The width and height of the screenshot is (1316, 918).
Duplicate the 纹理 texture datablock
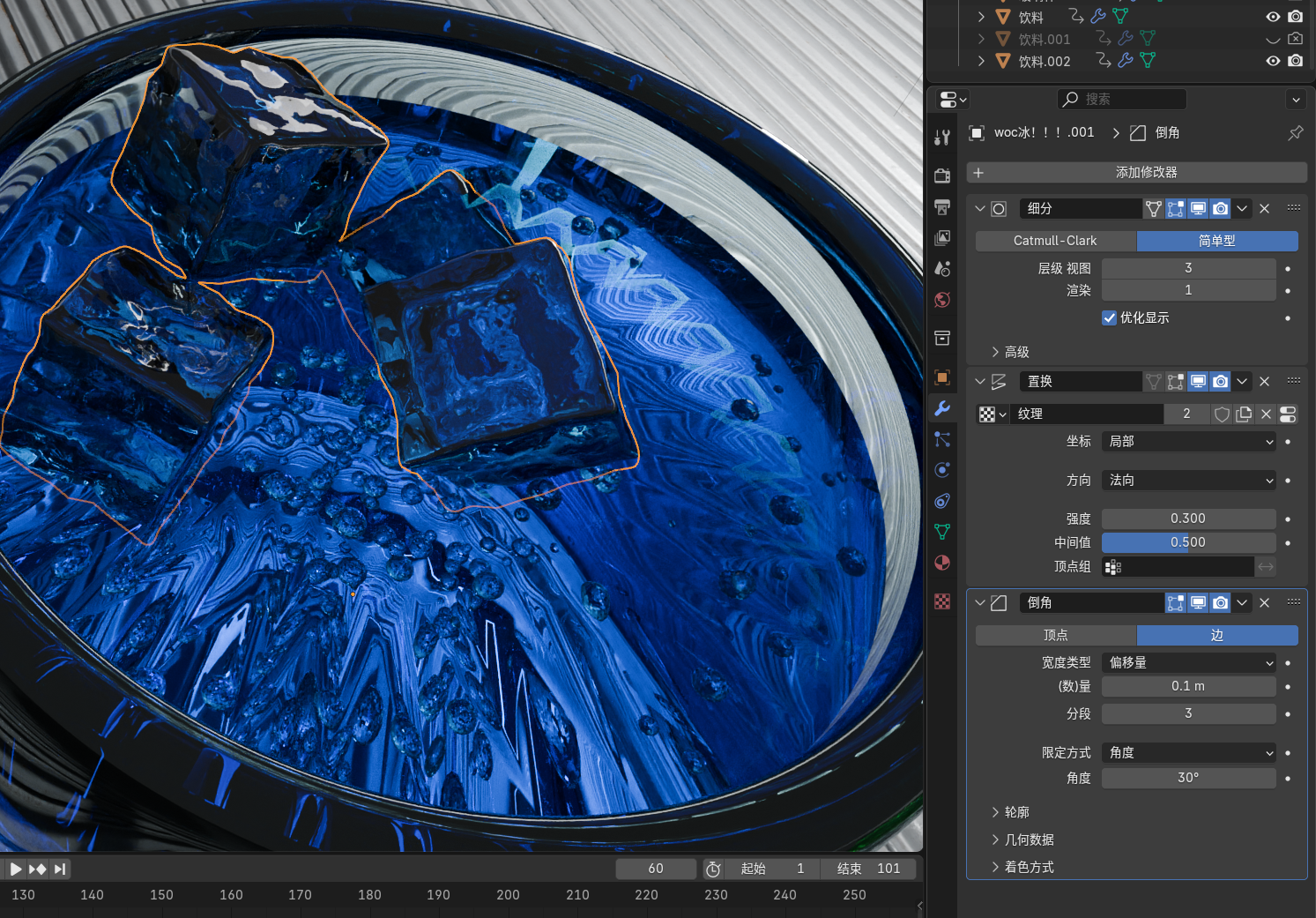coord(1245,414)
